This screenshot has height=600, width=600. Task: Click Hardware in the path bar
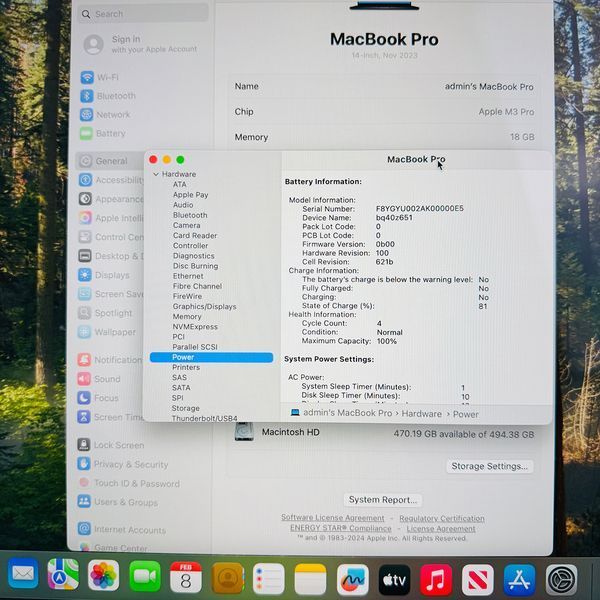(421, 414)
